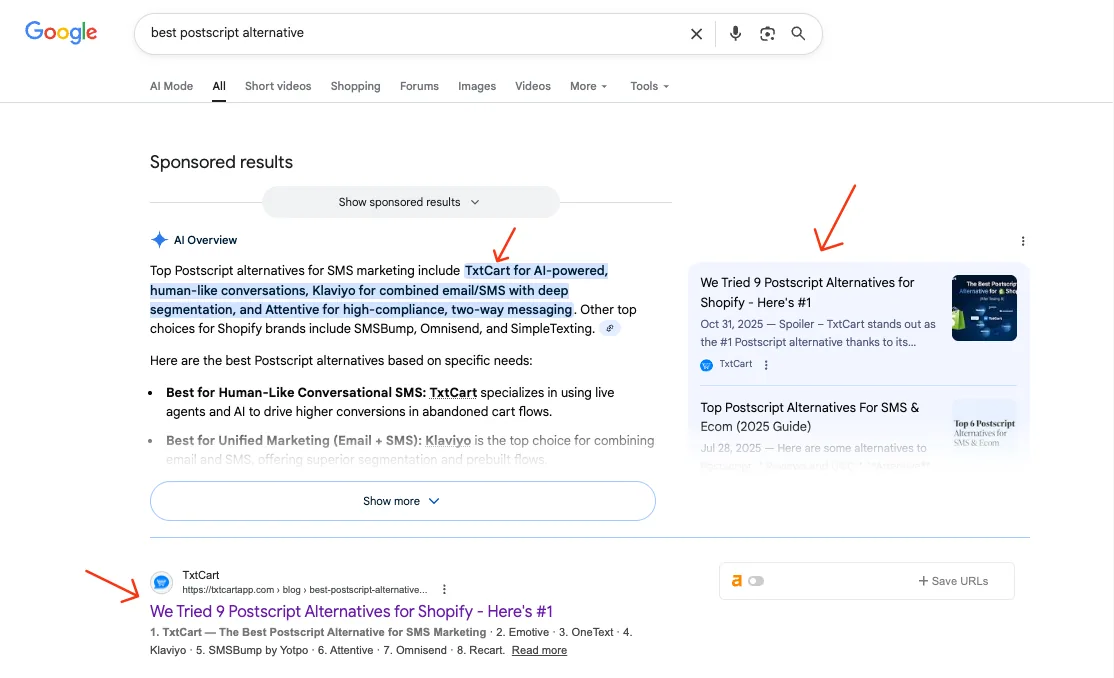Open three-dot menu next to txtcartapp URL
1114x678 pixels.
pyautogui.click(x=444, y=589)
